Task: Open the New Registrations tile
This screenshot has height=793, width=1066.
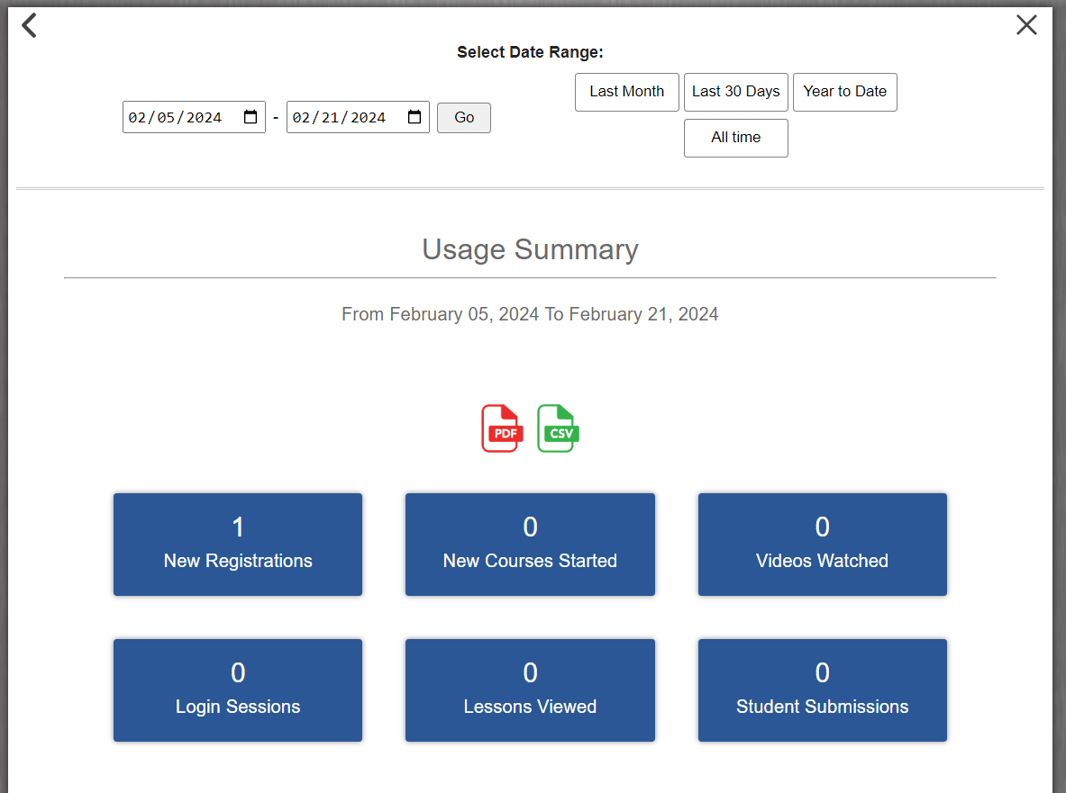Action: coord(238,544)
